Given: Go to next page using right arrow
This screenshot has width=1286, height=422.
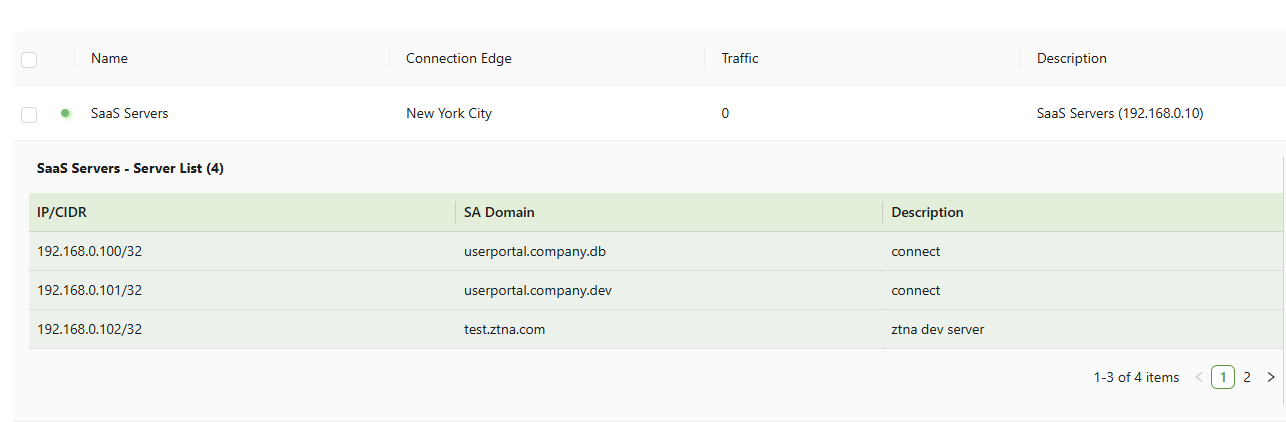Looking at the screenshot, I should point(1271,377).
